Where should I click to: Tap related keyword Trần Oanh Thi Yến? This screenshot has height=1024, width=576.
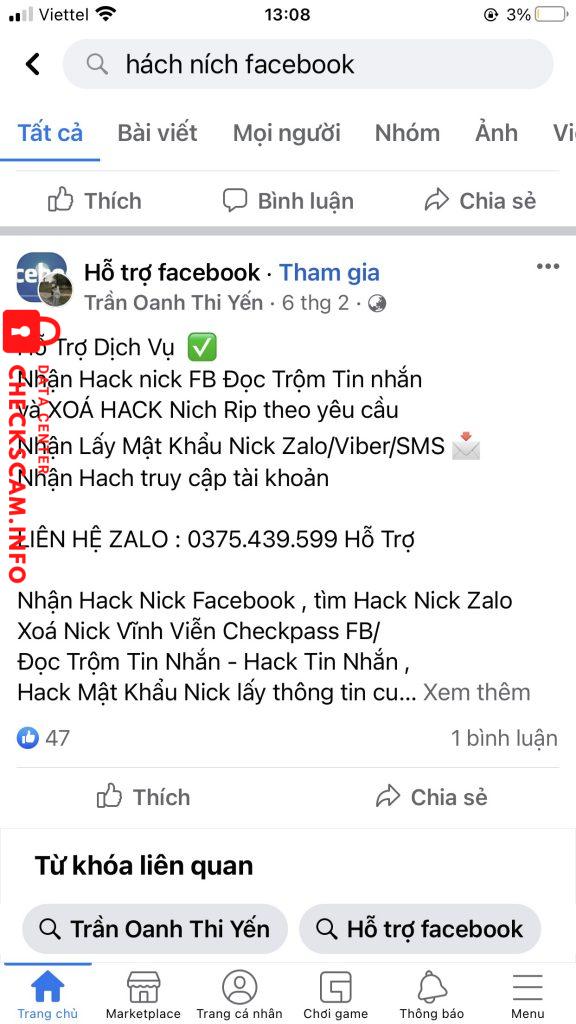[155, 929]
